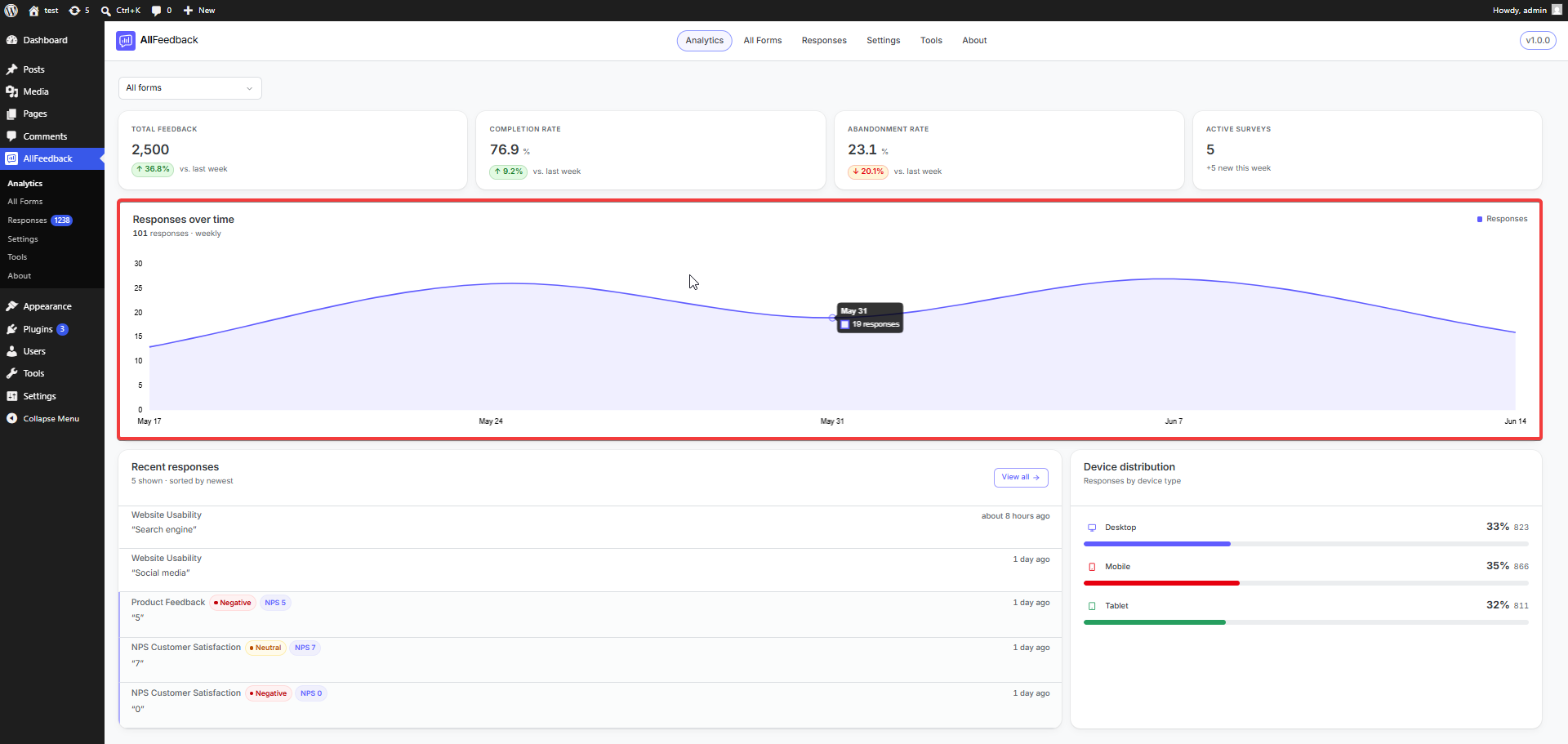Click the Desktop device icon

pyautogui.click(x=1092, y=528)
